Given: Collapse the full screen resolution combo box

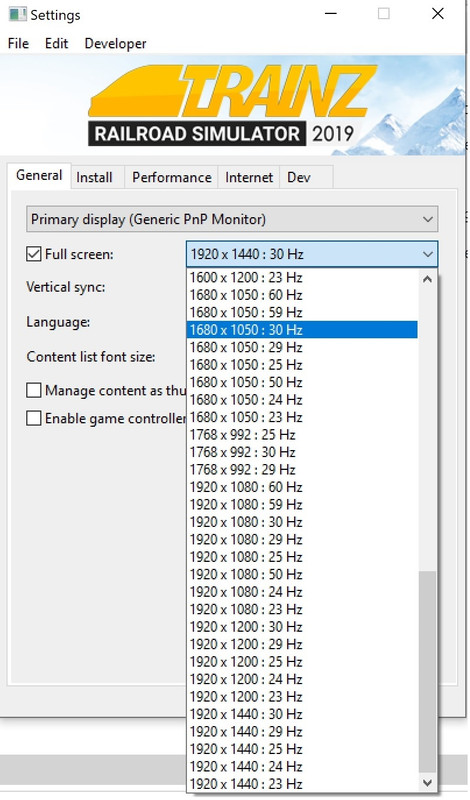Looking at the screenshot, I should click(312, 254).
